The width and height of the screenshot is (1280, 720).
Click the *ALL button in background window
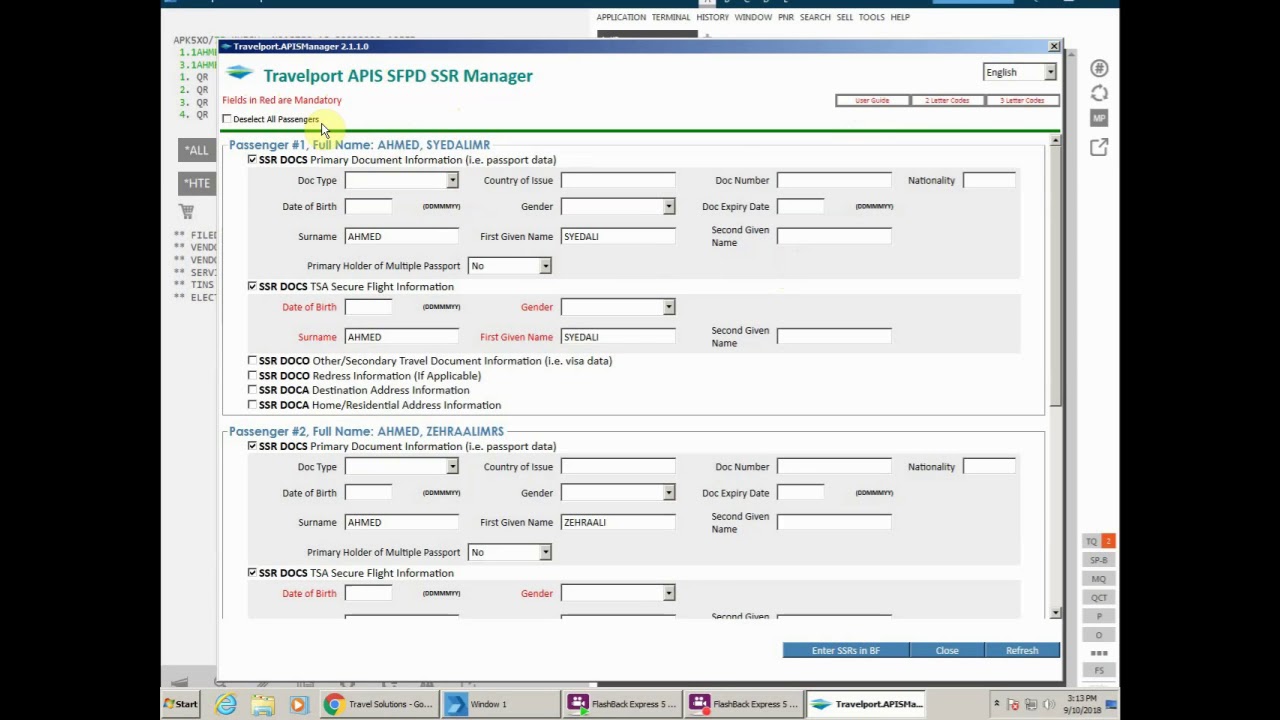197,151
